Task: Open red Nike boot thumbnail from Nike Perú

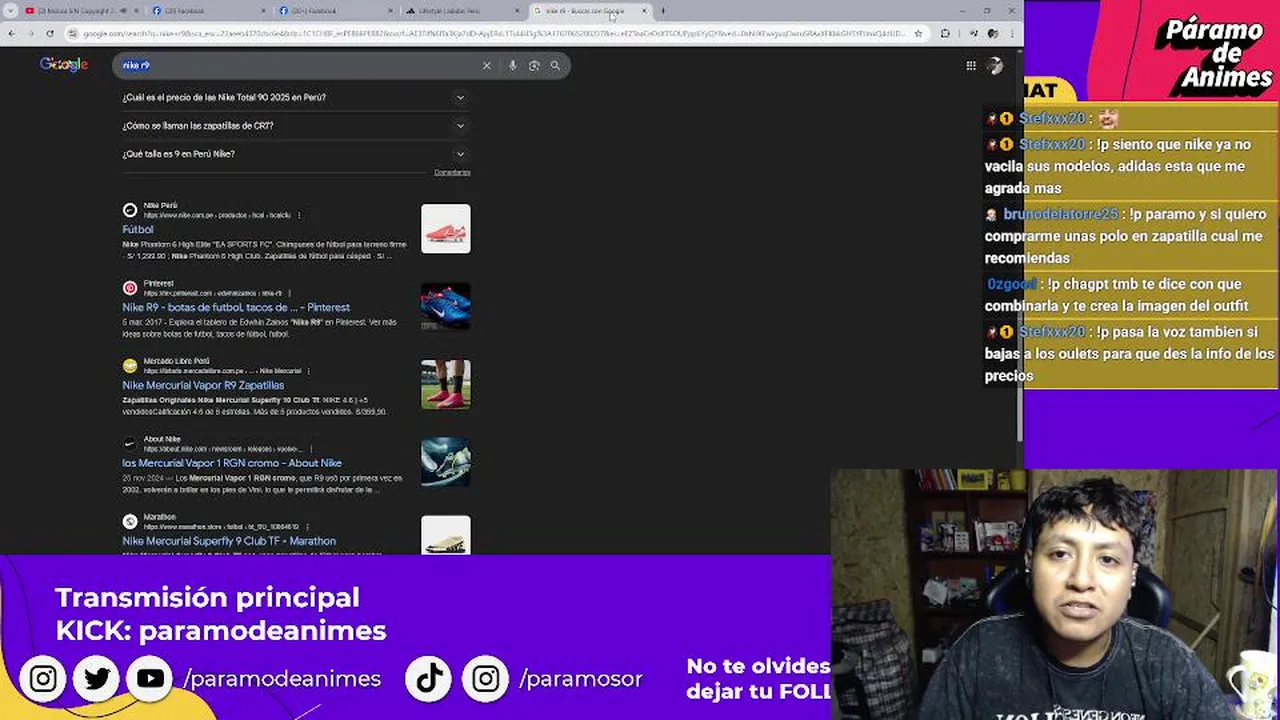Action: click(x=446, y=229)
